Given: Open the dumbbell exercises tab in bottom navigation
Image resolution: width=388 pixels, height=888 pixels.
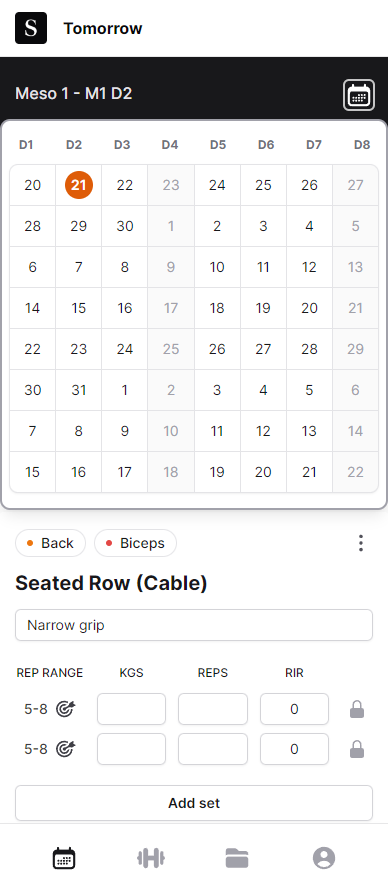Looking at the screenshot, I should click(151, 858).
